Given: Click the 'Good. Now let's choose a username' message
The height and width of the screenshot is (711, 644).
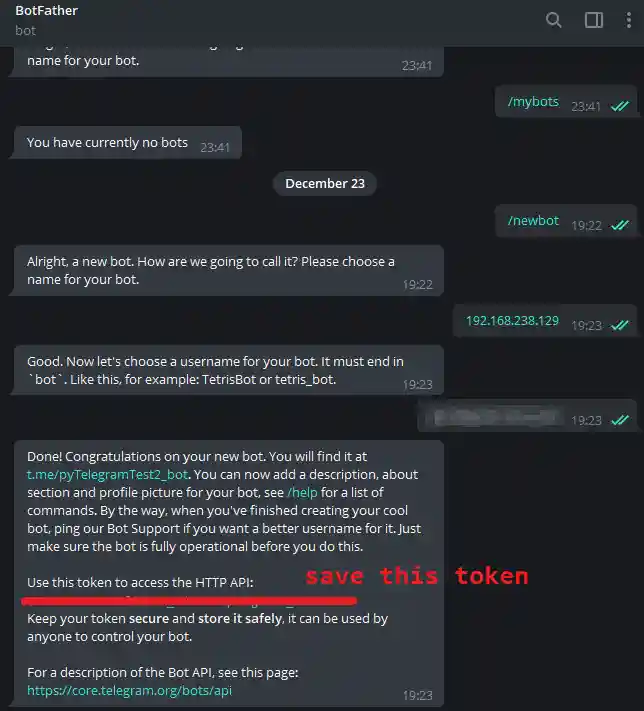Looking at the screenshot, I should click(x=227, y=370).
